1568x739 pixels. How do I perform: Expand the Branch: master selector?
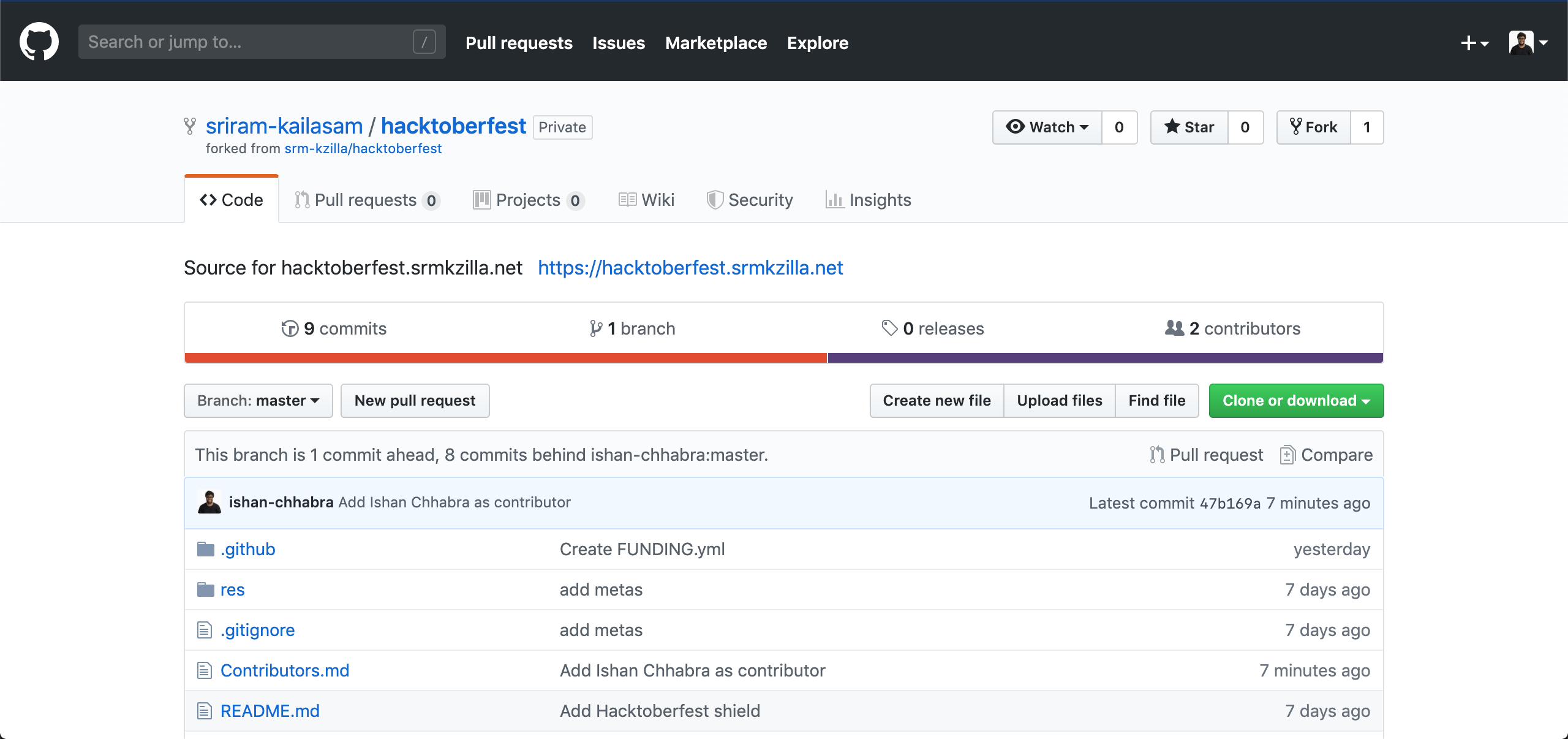258,400
